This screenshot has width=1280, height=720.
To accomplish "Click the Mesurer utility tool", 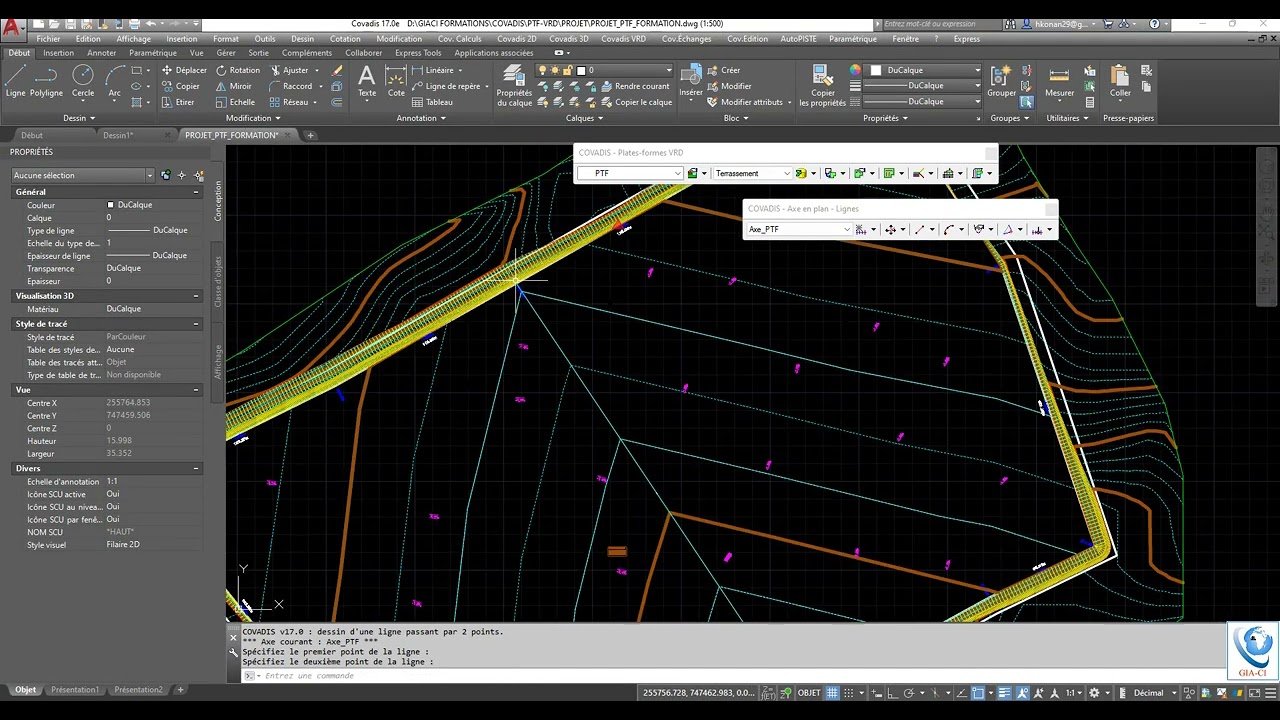I will 1059,80.
